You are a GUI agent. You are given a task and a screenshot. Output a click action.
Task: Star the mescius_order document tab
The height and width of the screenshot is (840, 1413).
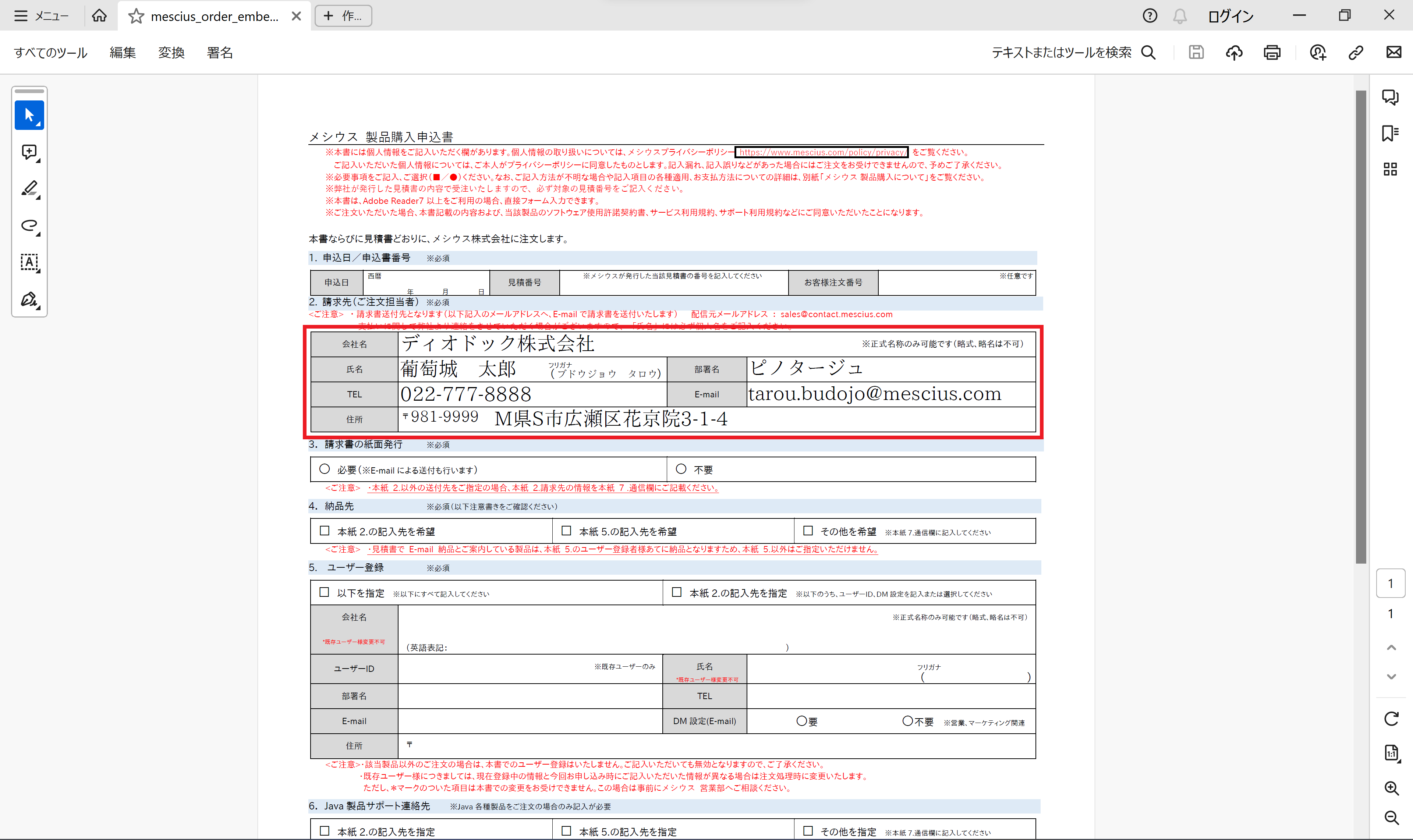(x=136, y=17)
